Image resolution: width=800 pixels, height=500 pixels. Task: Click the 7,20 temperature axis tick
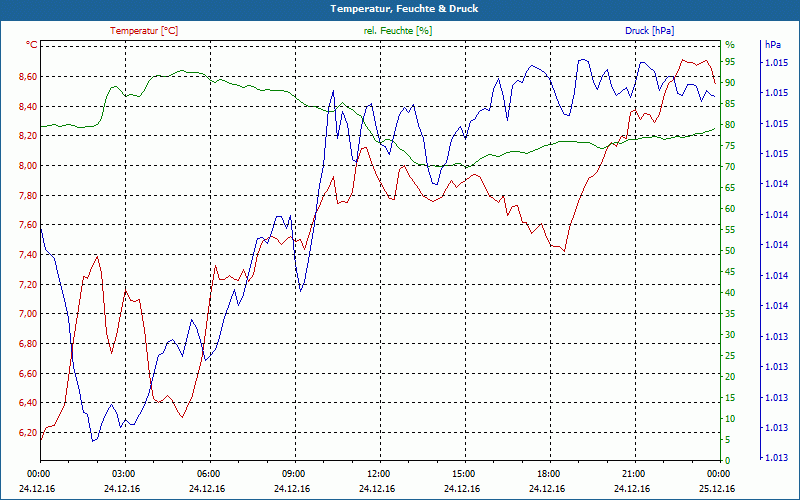[28, 284]
